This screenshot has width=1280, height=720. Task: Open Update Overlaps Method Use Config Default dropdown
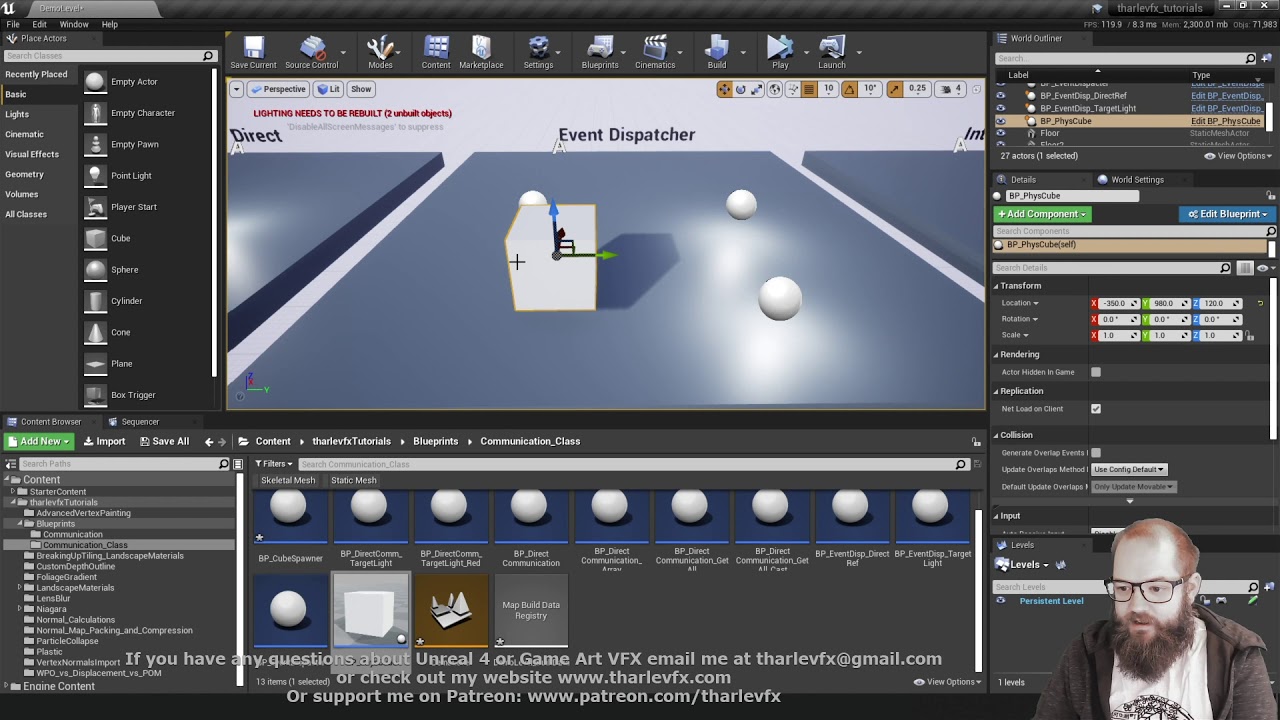(1128, 470)
